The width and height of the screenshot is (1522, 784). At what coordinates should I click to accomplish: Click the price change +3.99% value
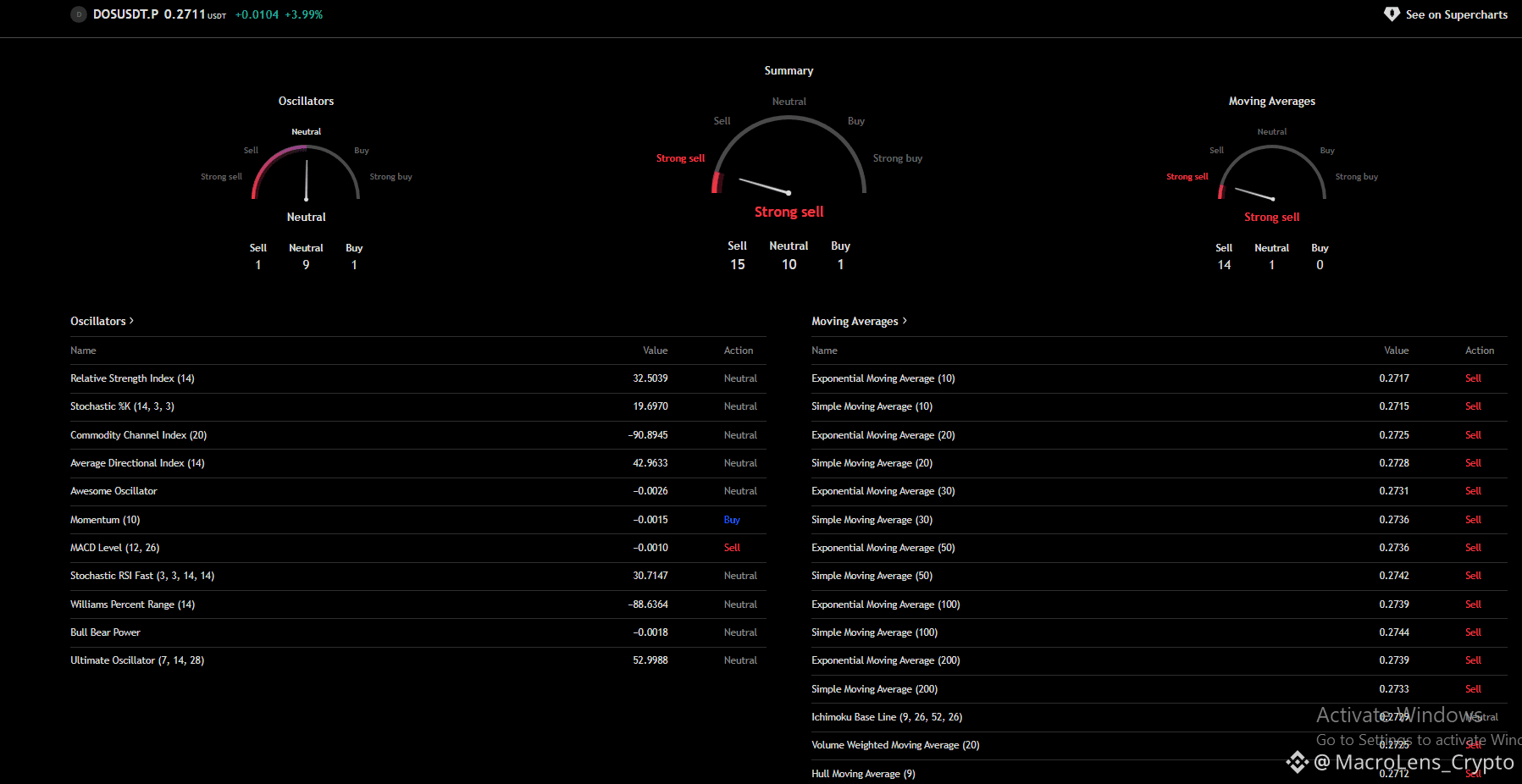pyautogui.click(x=304, y=14)
